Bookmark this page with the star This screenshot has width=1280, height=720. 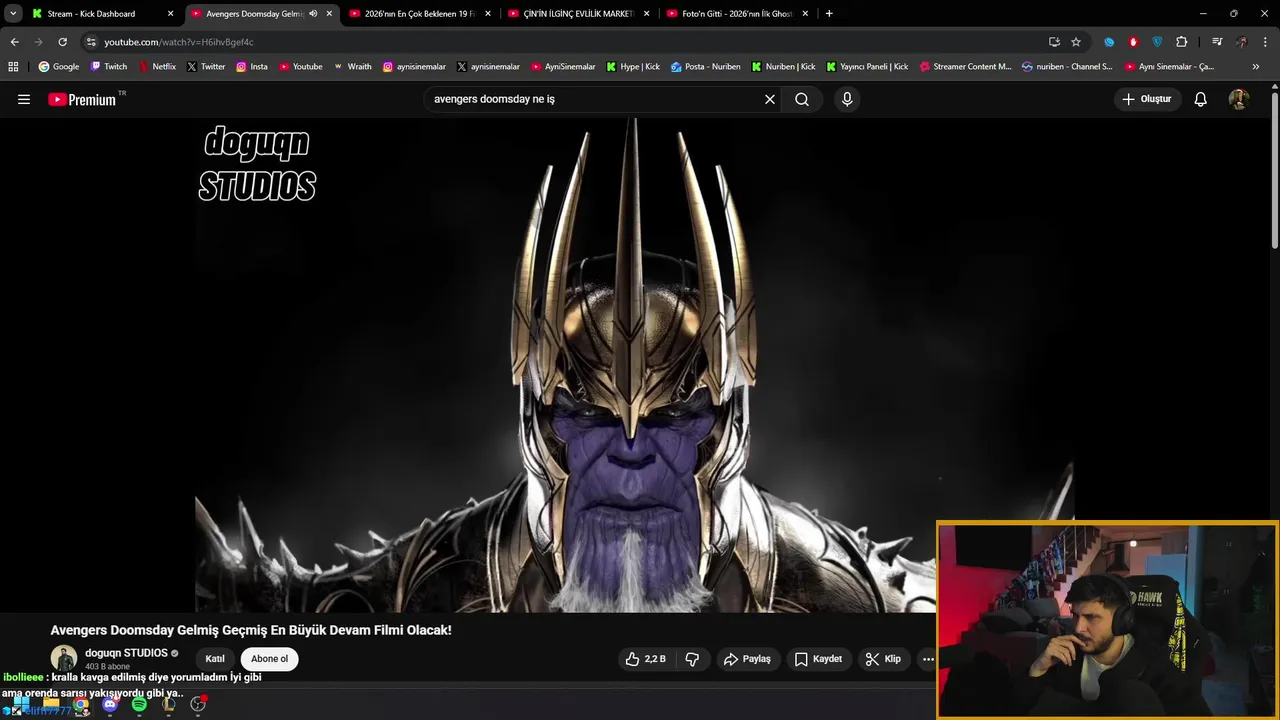(1076, 42)
